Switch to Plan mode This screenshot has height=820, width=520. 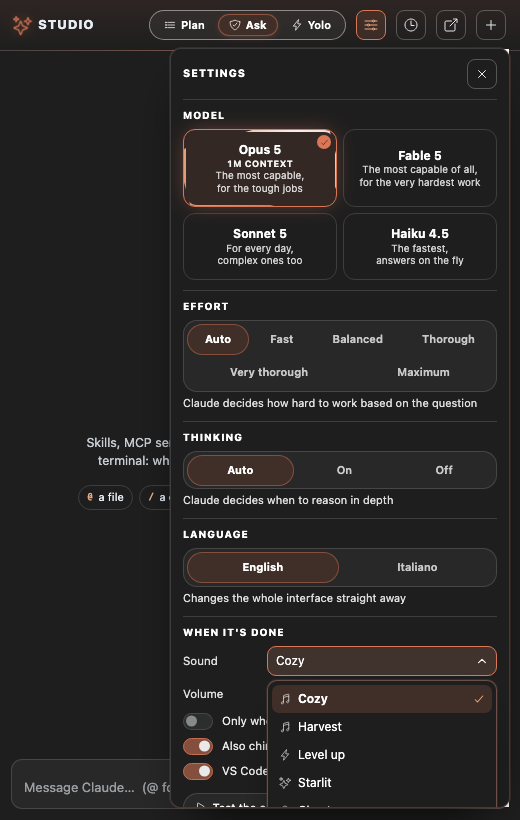[184, 25]
